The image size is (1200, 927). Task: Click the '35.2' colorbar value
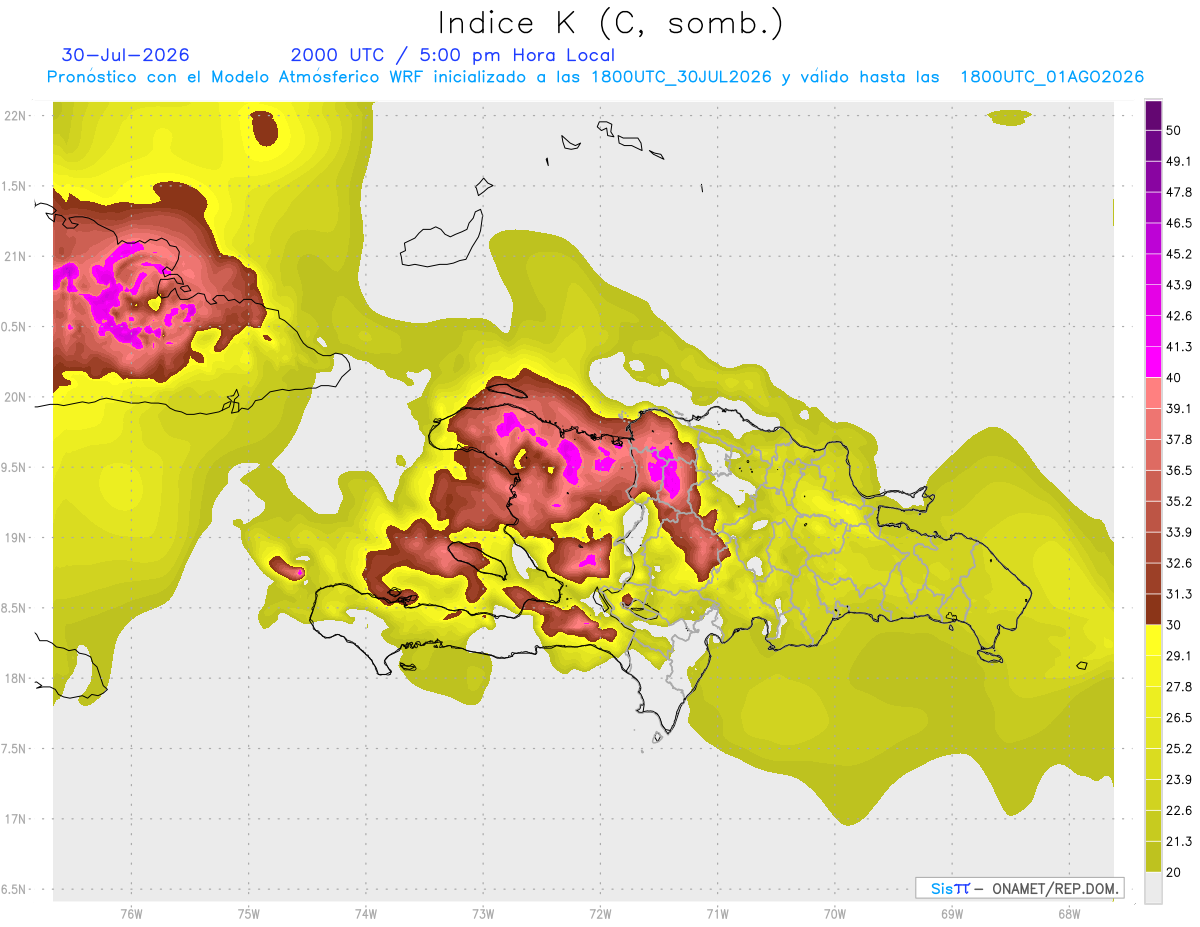[x=1179, y=501]
